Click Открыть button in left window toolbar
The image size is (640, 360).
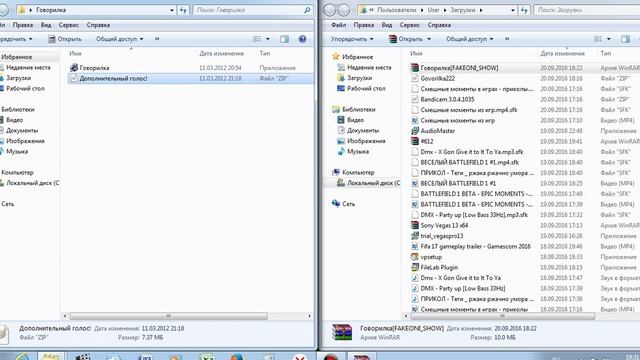click(x=65, y=39)
